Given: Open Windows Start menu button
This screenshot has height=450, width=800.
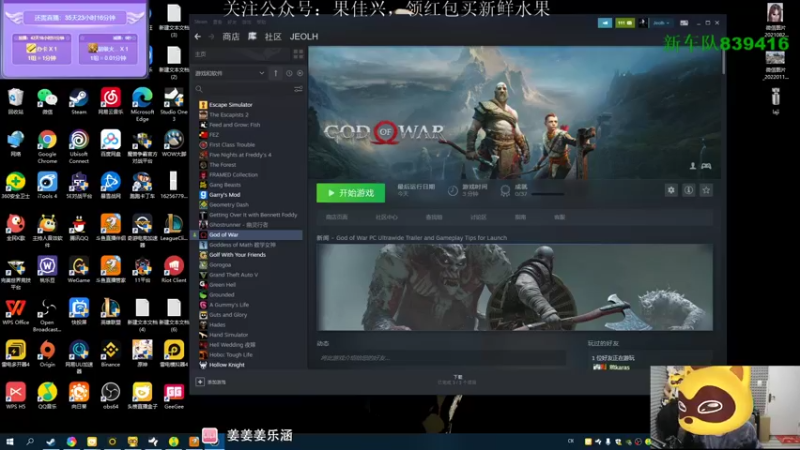Looking at the screenshot, I should (x=9, y=442).
